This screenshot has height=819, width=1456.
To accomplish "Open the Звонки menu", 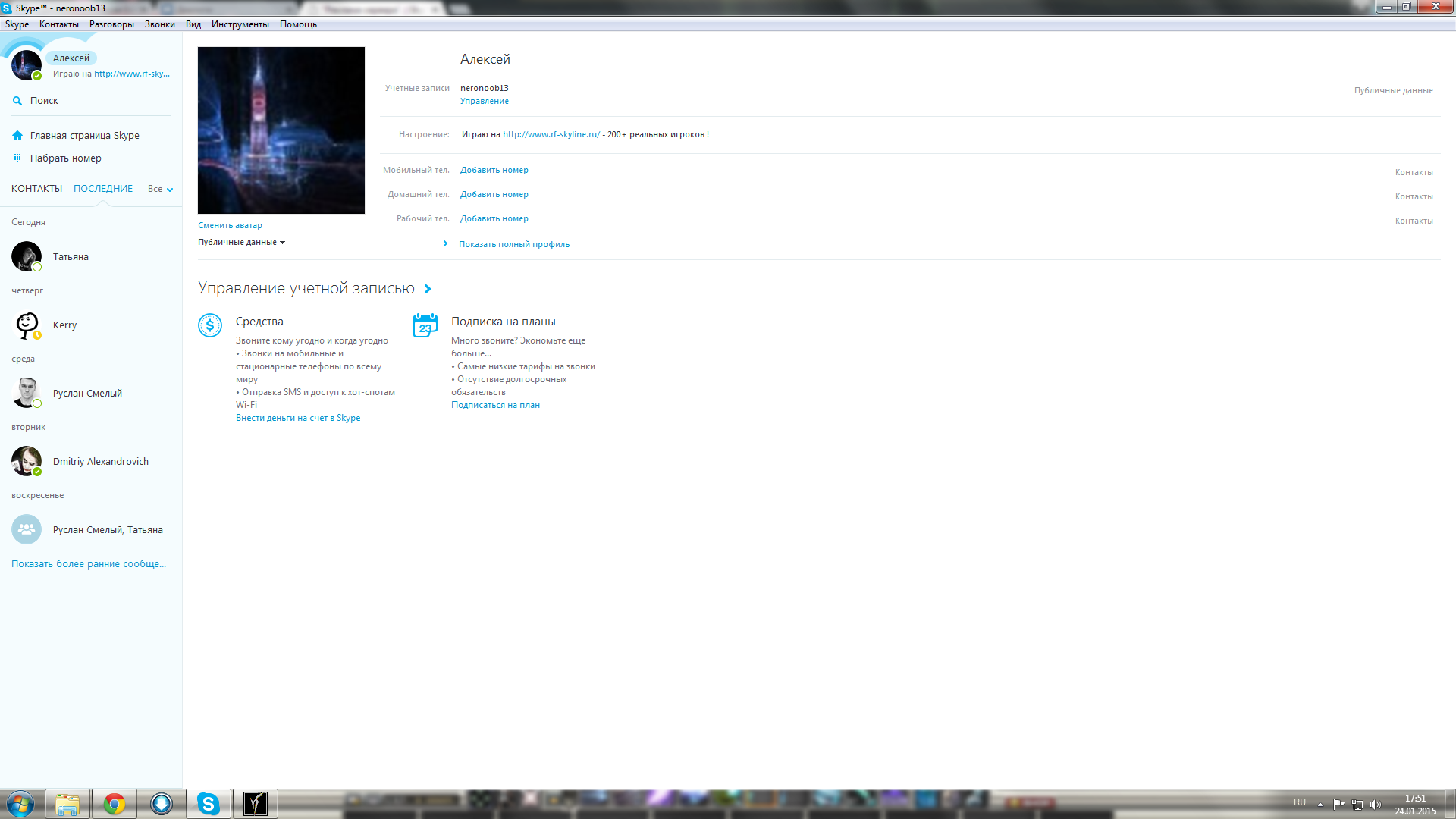I will (x=159, y=24).
